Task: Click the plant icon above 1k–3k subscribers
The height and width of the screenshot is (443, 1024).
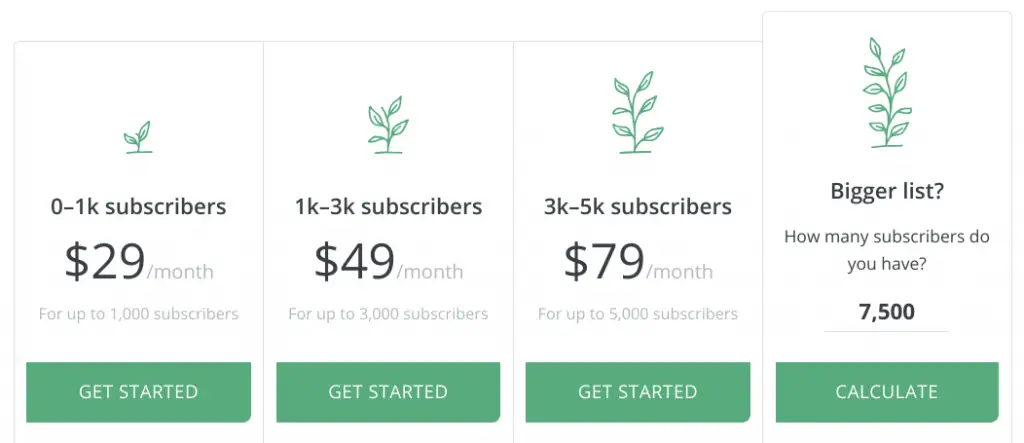Action: (x=388, y=125)
